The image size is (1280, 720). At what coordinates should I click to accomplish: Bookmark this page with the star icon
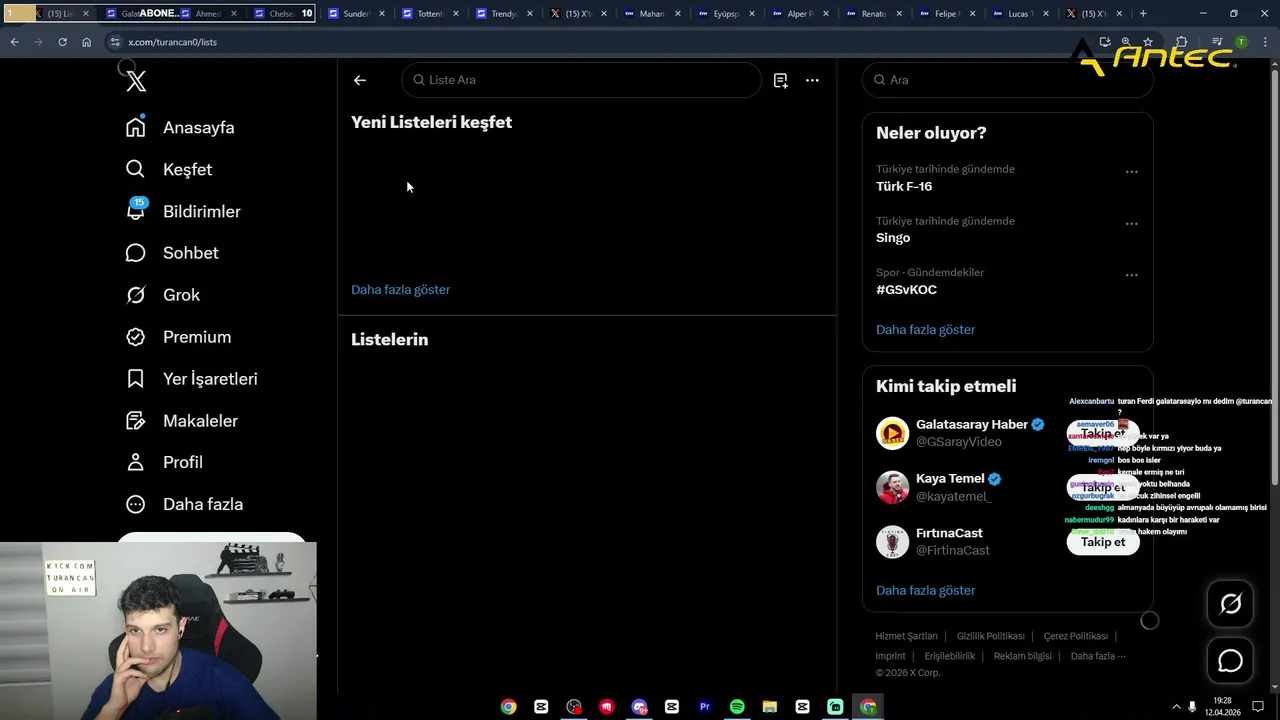[x=1148, y=42]
